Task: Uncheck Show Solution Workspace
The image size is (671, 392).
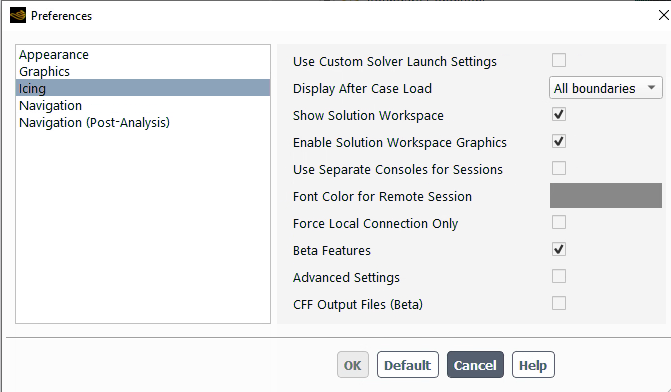Action: (558, 114)
